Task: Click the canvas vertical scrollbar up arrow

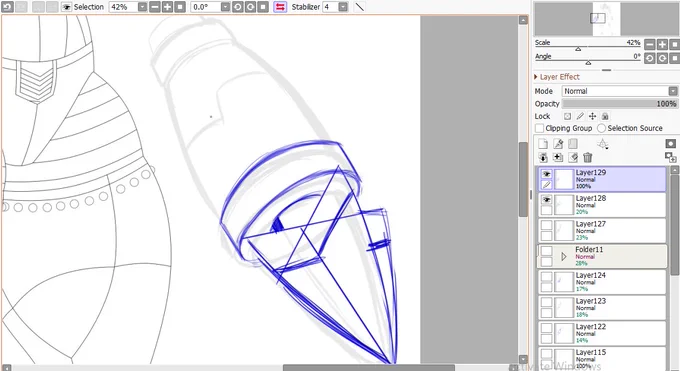Action: [x=523, y=20]
